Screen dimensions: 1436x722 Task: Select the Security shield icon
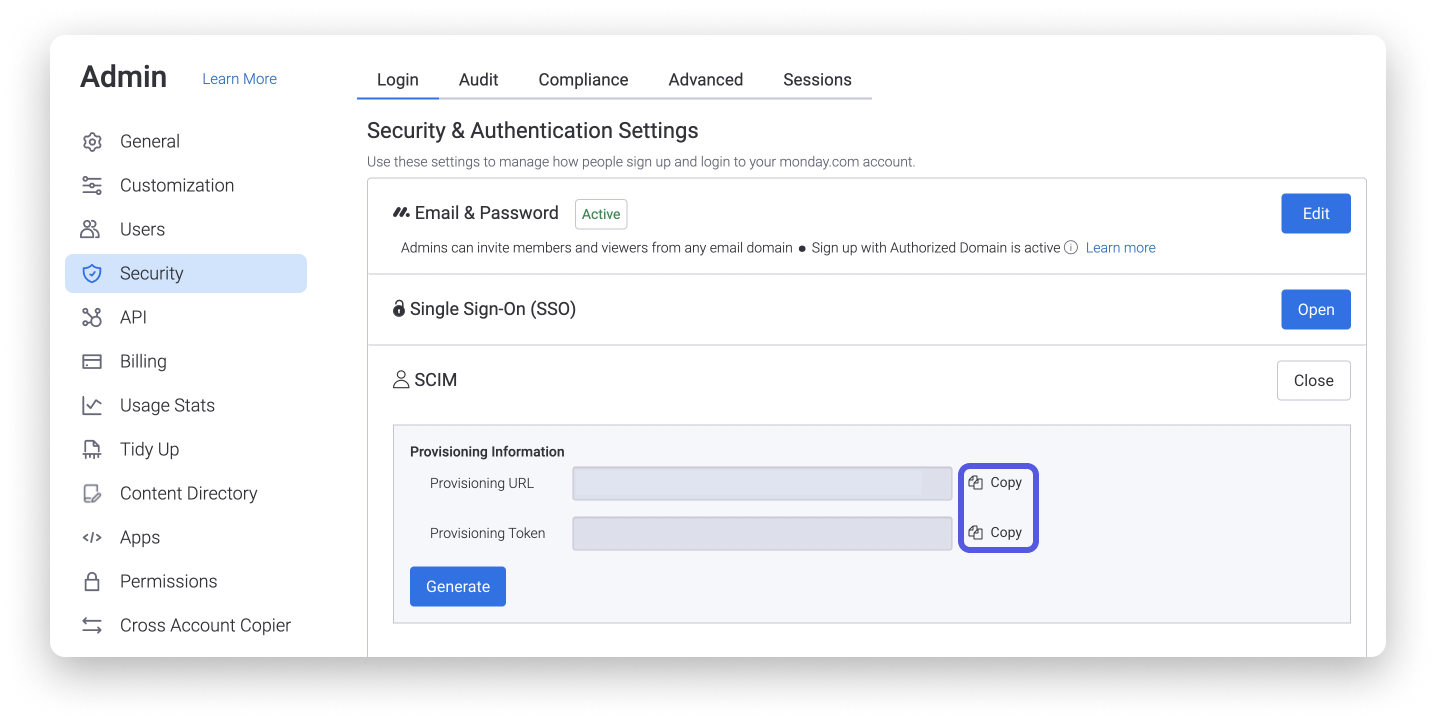click(x=92, y=273)
